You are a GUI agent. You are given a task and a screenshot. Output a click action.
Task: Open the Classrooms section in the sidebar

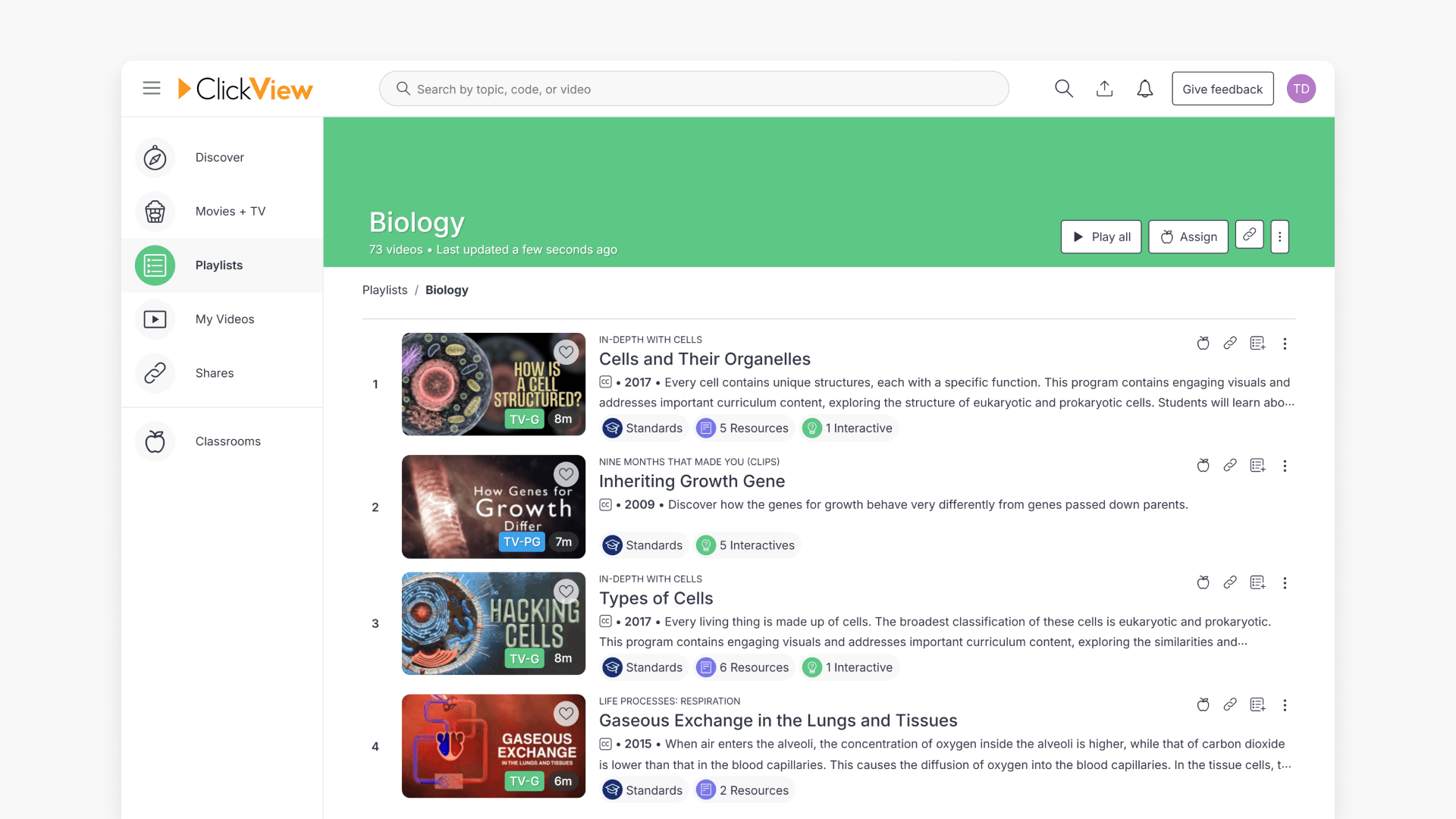coord(227,441)
